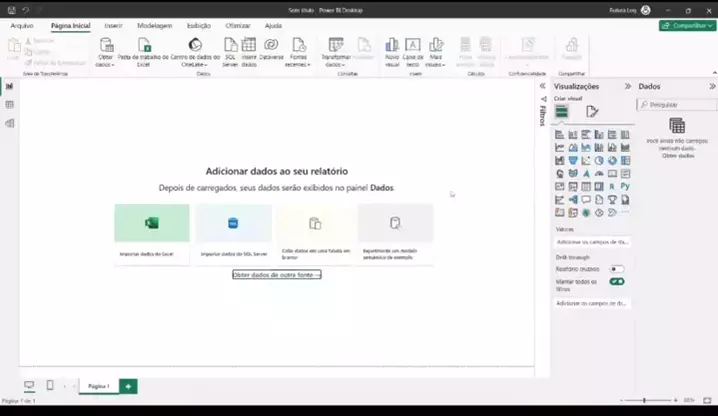
Task: Collapse the Dados pane chevron
Action: click(713, 86)
